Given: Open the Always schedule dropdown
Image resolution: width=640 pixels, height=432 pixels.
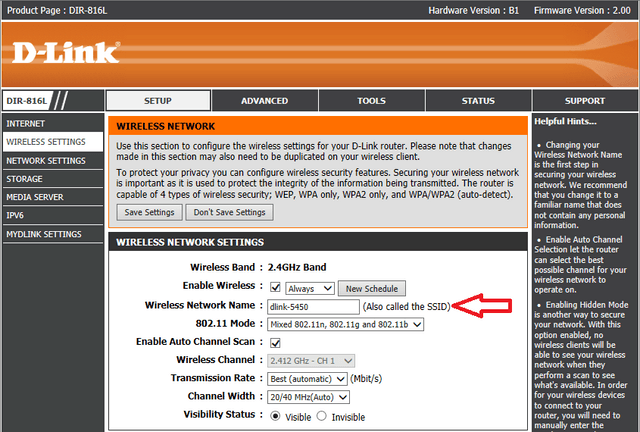Looking at the screenshot, I should [x=310, y=288].
